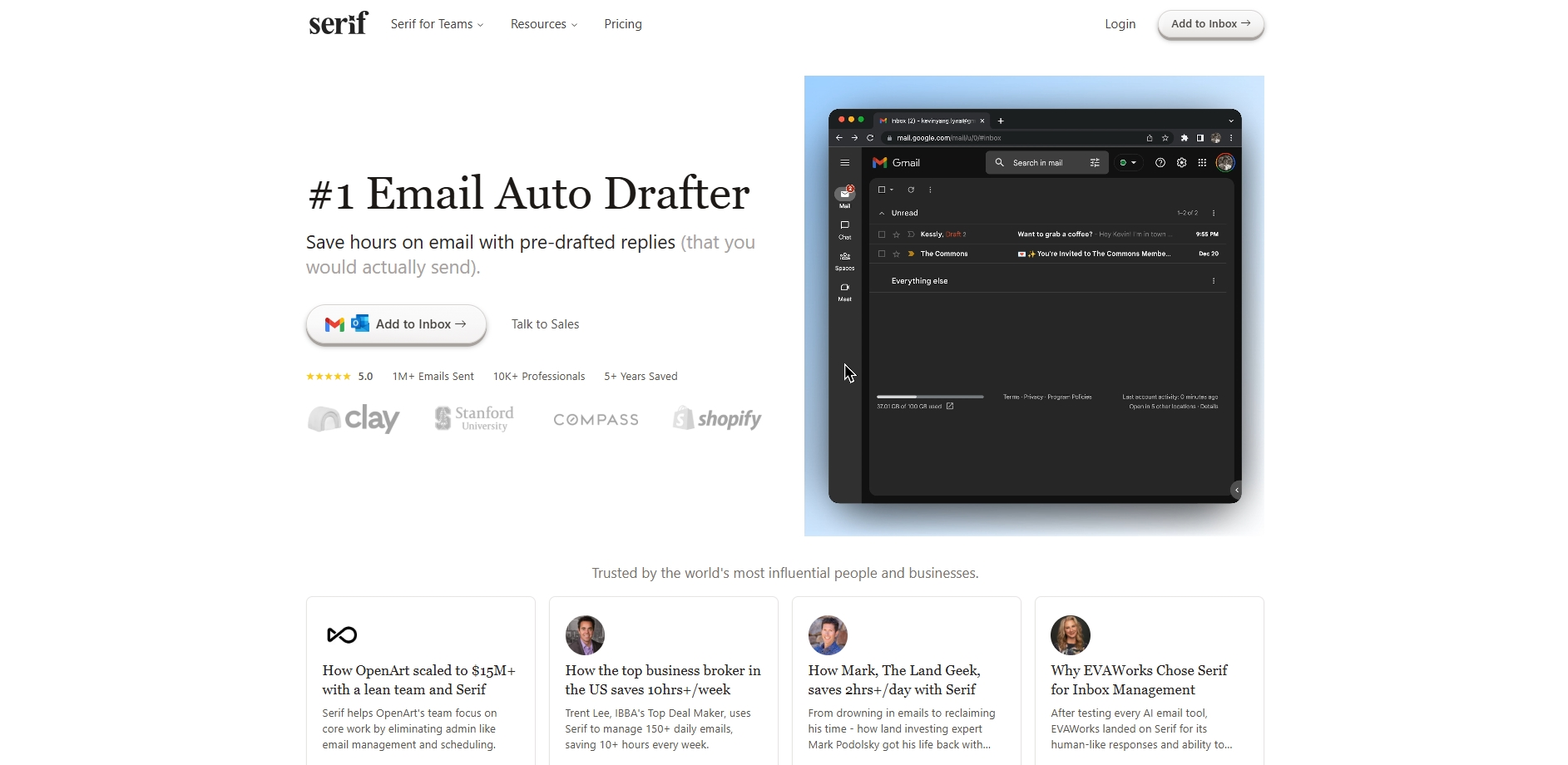Image resolution: width=1568 pixels, height=765 pixels.
Task: Click Trent Lee's portrait photo
Action: (585, 635)
